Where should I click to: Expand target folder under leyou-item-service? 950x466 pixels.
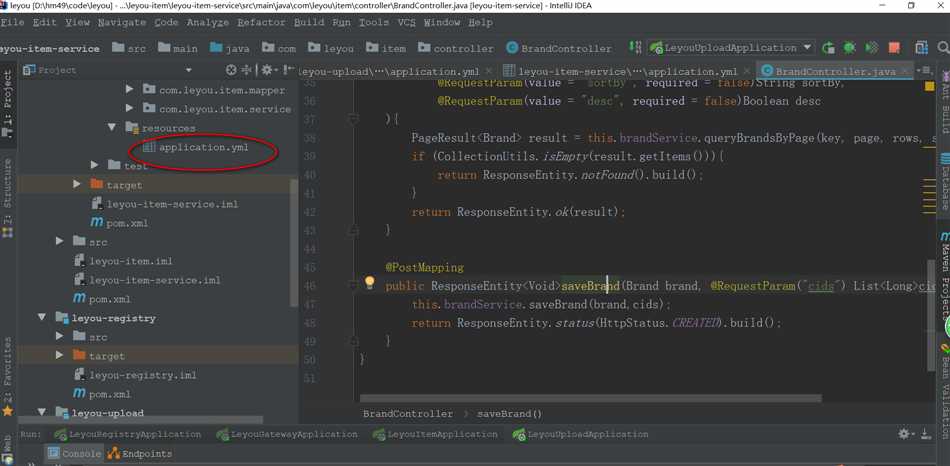pyautogui.click(x=77, y=184)
